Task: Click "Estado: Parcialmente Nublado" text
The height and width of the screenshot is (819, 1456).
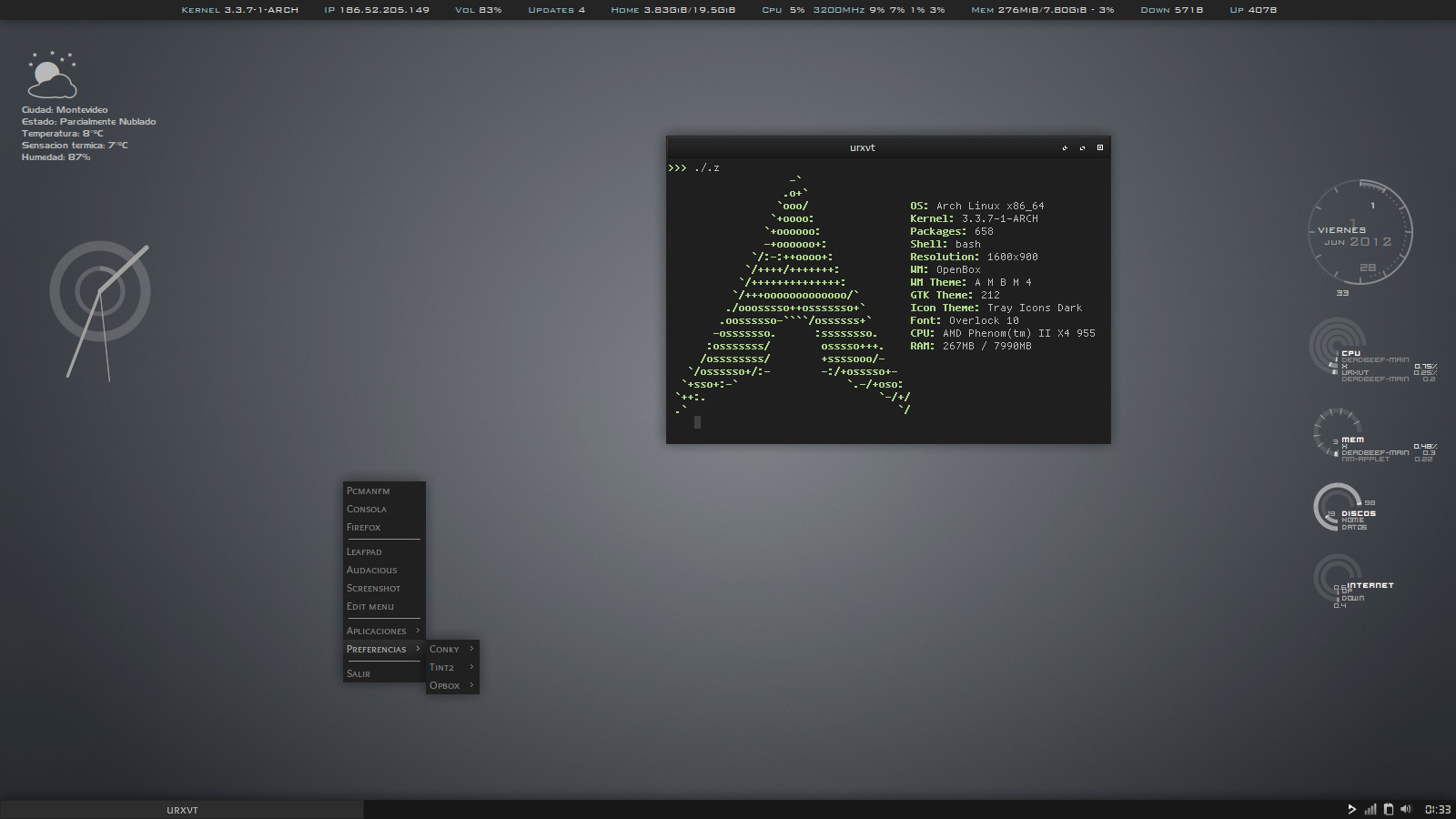Action: pyautogui.click(x=89, y=121)
